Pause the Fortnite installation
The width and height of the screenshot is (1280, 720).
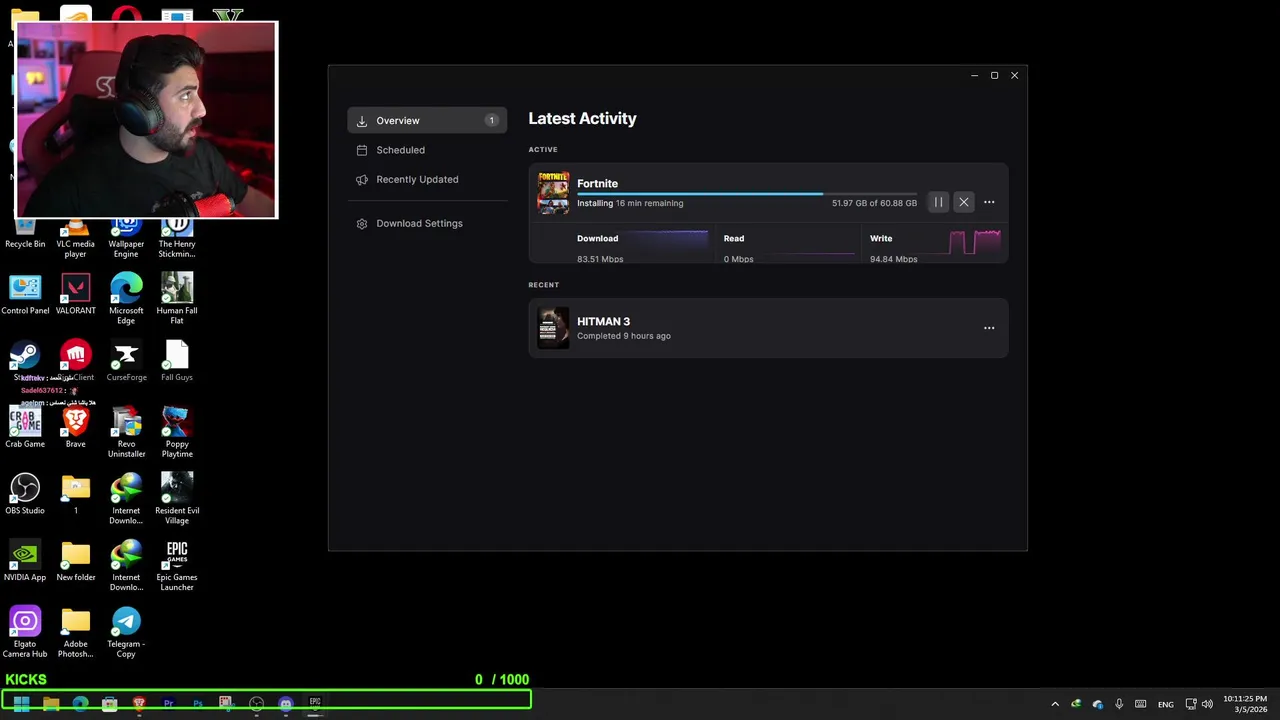click(x=938, y=202)
